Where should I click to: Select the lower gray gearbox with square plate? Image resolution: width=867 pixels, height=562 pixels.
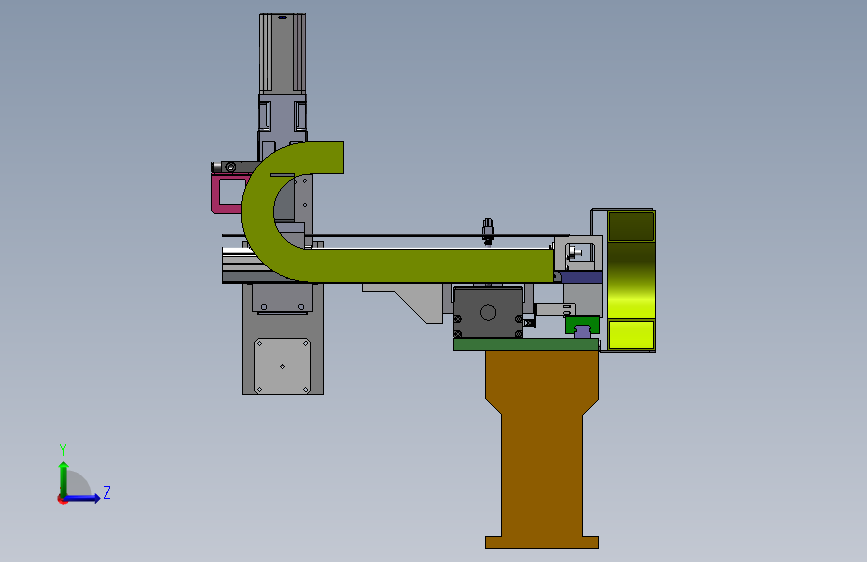pos(283,339)
